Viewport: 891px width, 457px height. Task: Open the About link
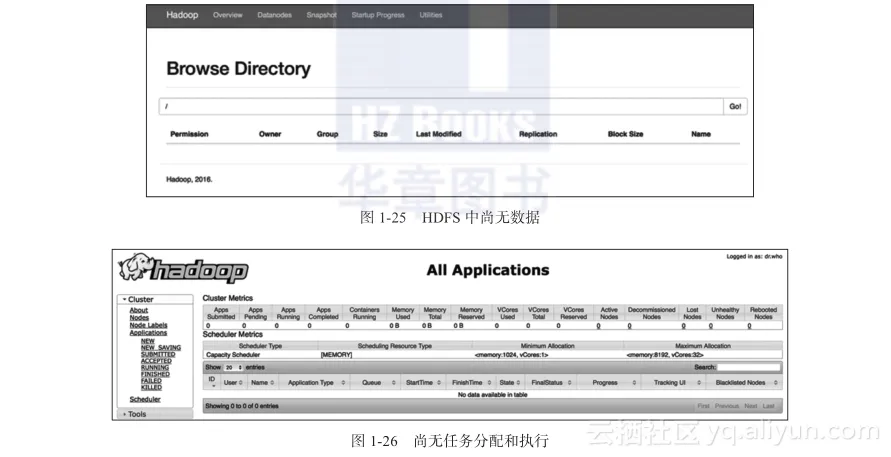[x=139, y=310]
